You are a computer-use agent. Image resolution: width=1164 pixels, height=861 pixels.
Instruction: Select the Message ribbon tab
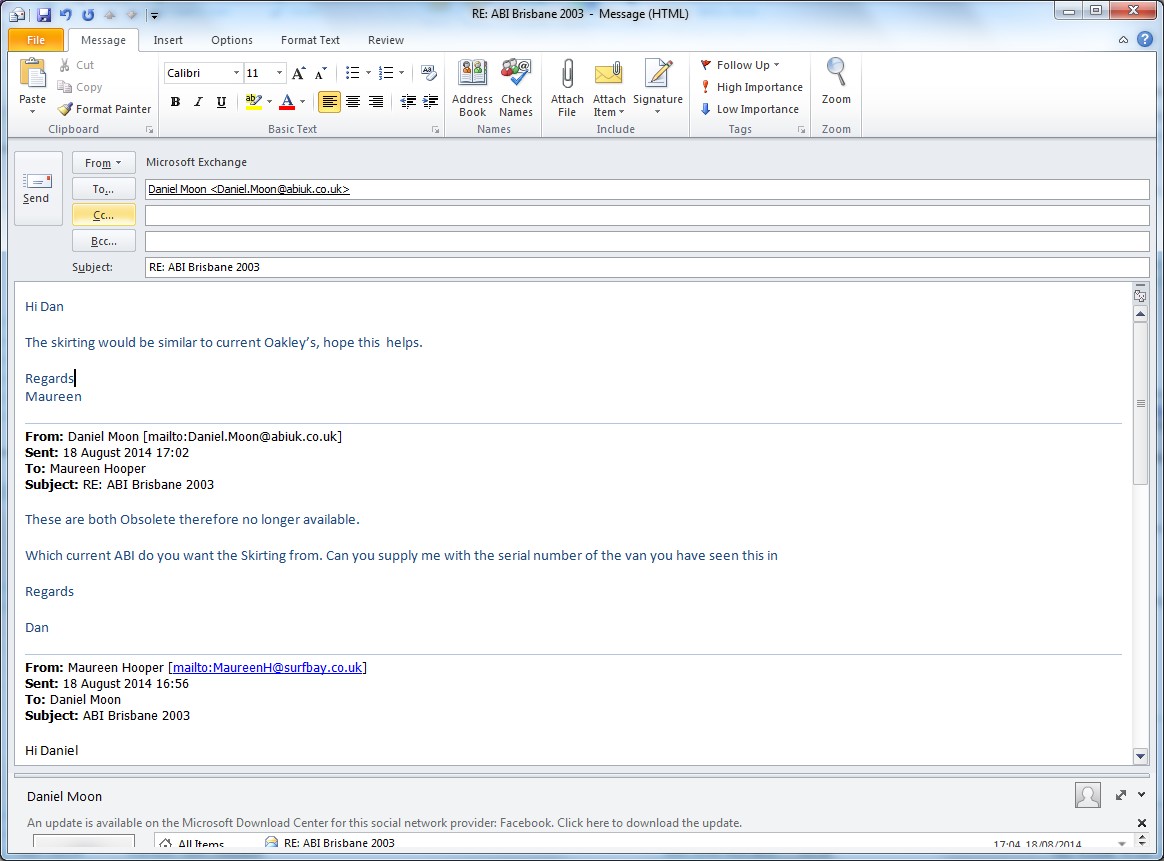point(103,40)
